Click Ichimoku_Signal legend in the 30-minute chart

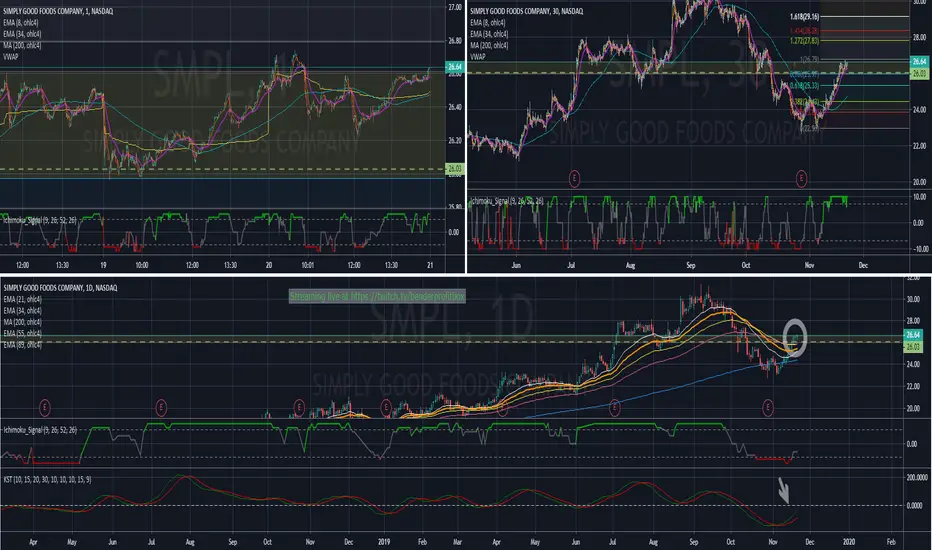pyautogui.click(x=506, y=202)
